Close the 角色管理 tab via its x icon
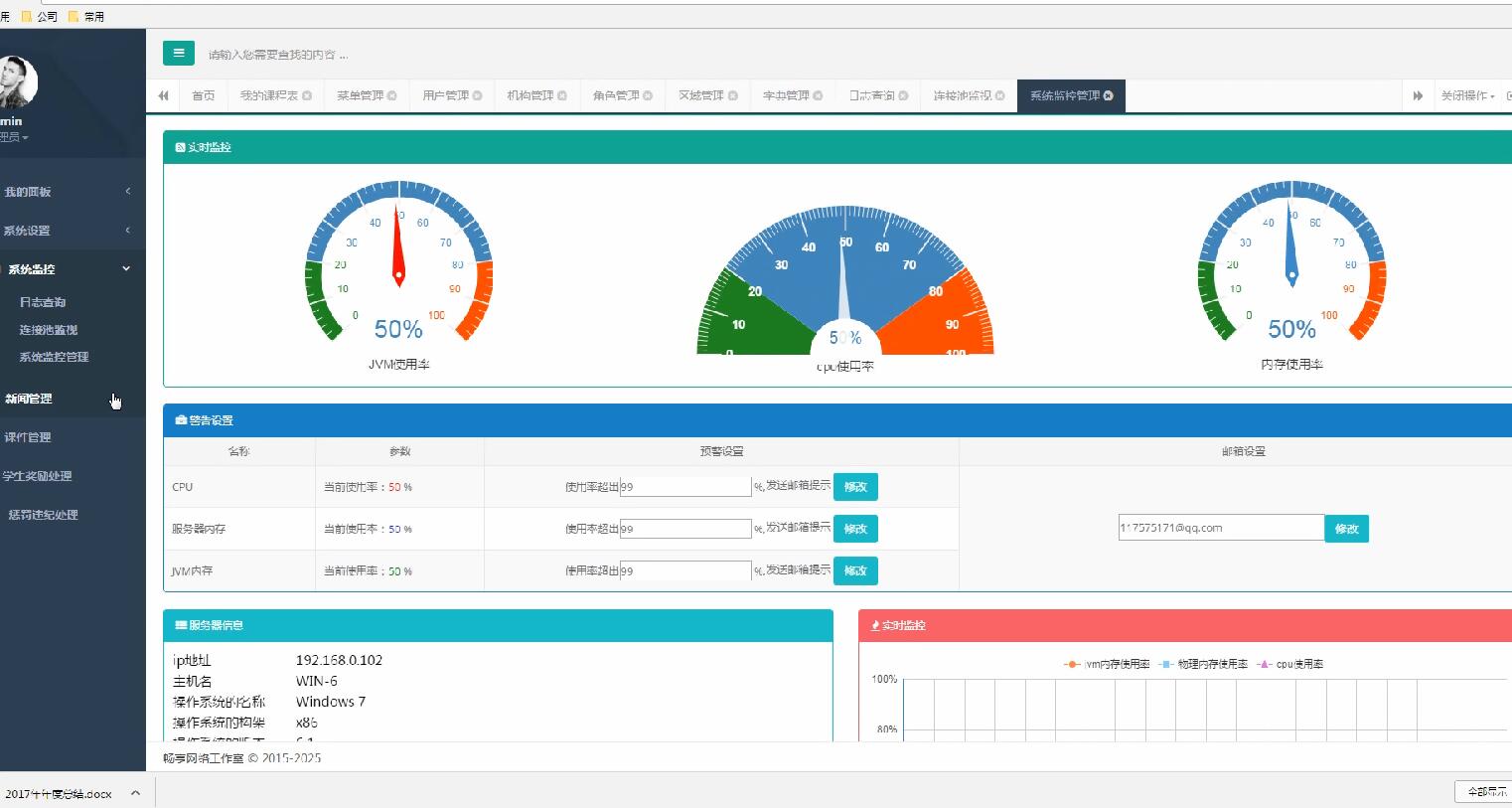This screenshot has width=1512, height=808. [x=648, y=95]
